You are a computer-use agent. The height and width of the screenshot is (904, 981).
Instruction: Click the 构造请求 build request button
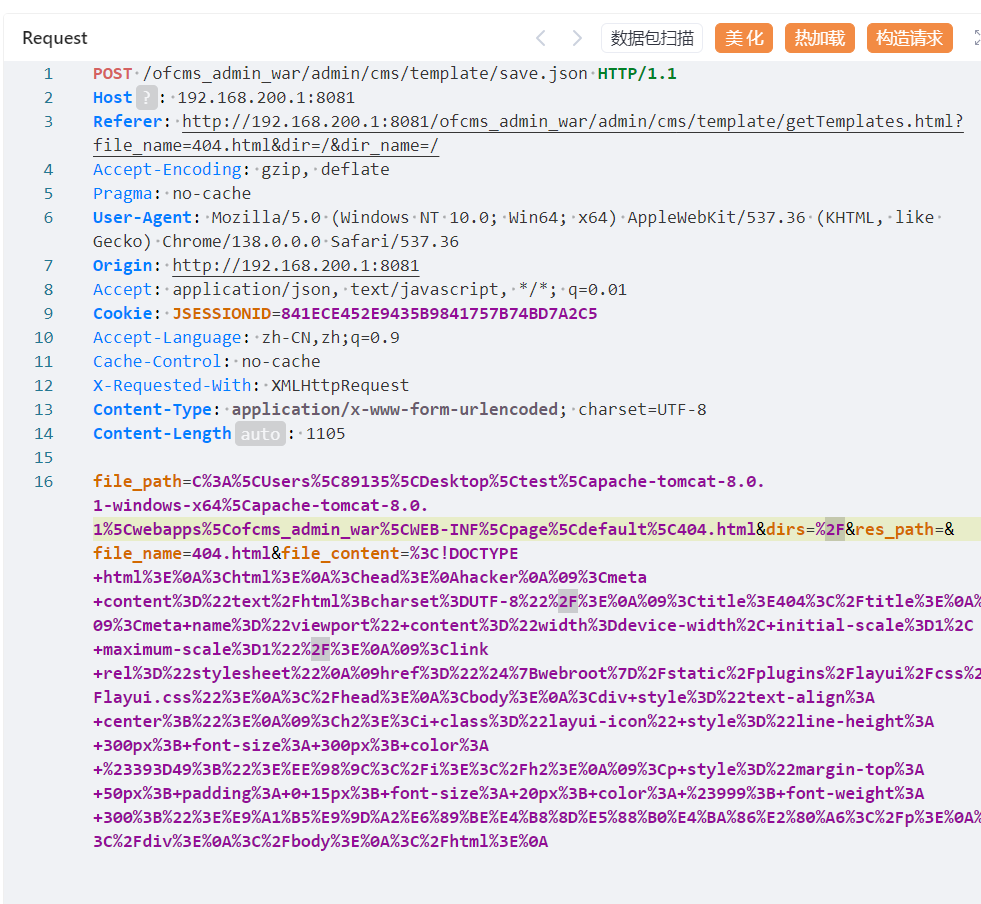click(x=909, y=38)
